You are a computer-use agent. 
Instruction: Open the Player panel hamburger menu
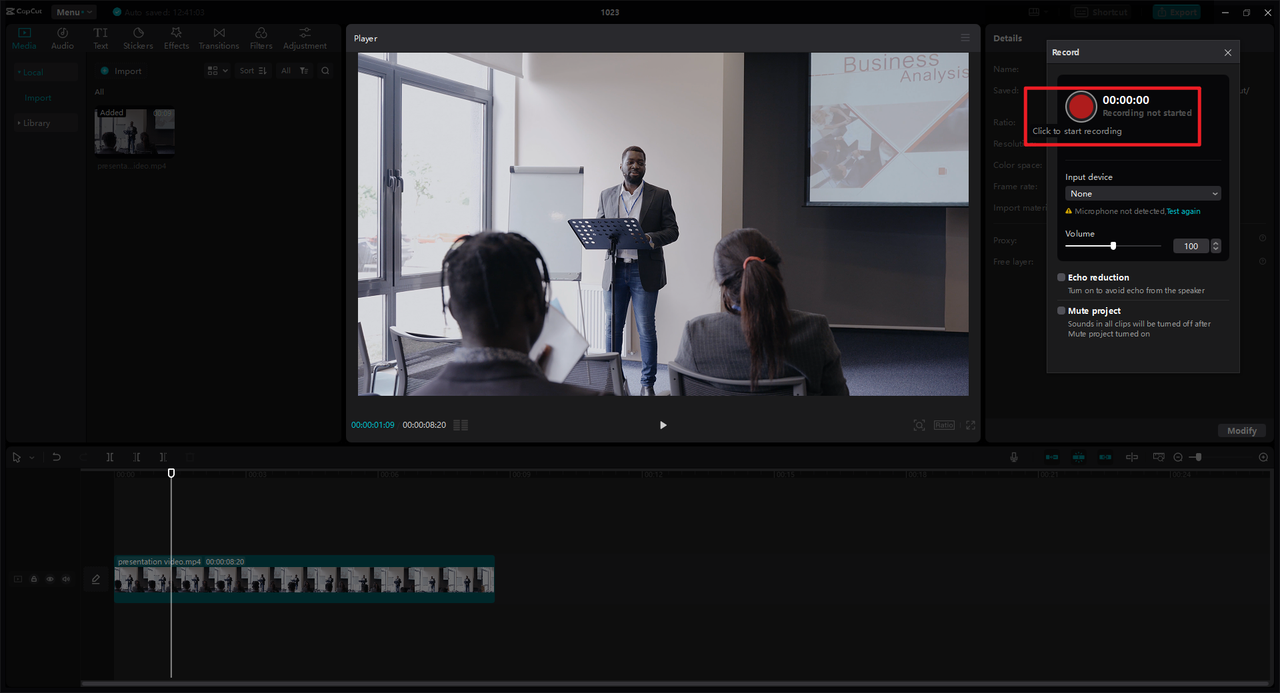pyautogui.click(x=965, y=38)
